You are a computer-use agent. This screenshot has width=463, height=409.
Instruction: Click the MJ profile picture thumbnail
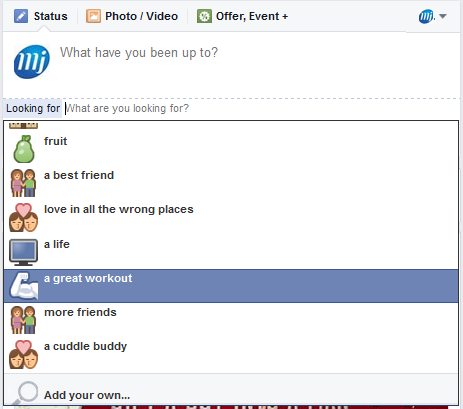pyautogui.click(x=32, y=62)
